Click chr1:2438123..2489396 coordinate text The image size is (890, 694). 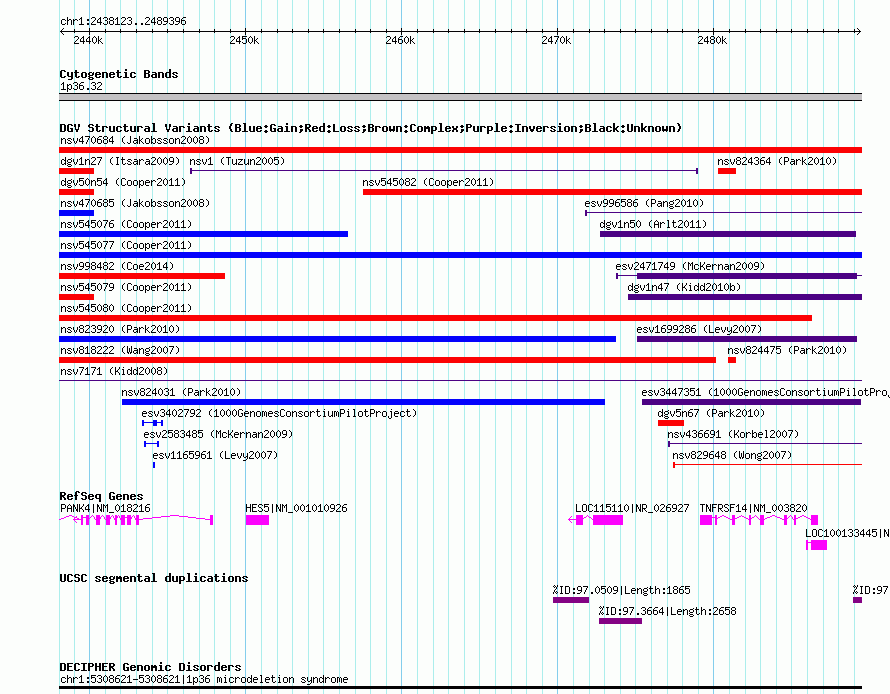(123, 22)
